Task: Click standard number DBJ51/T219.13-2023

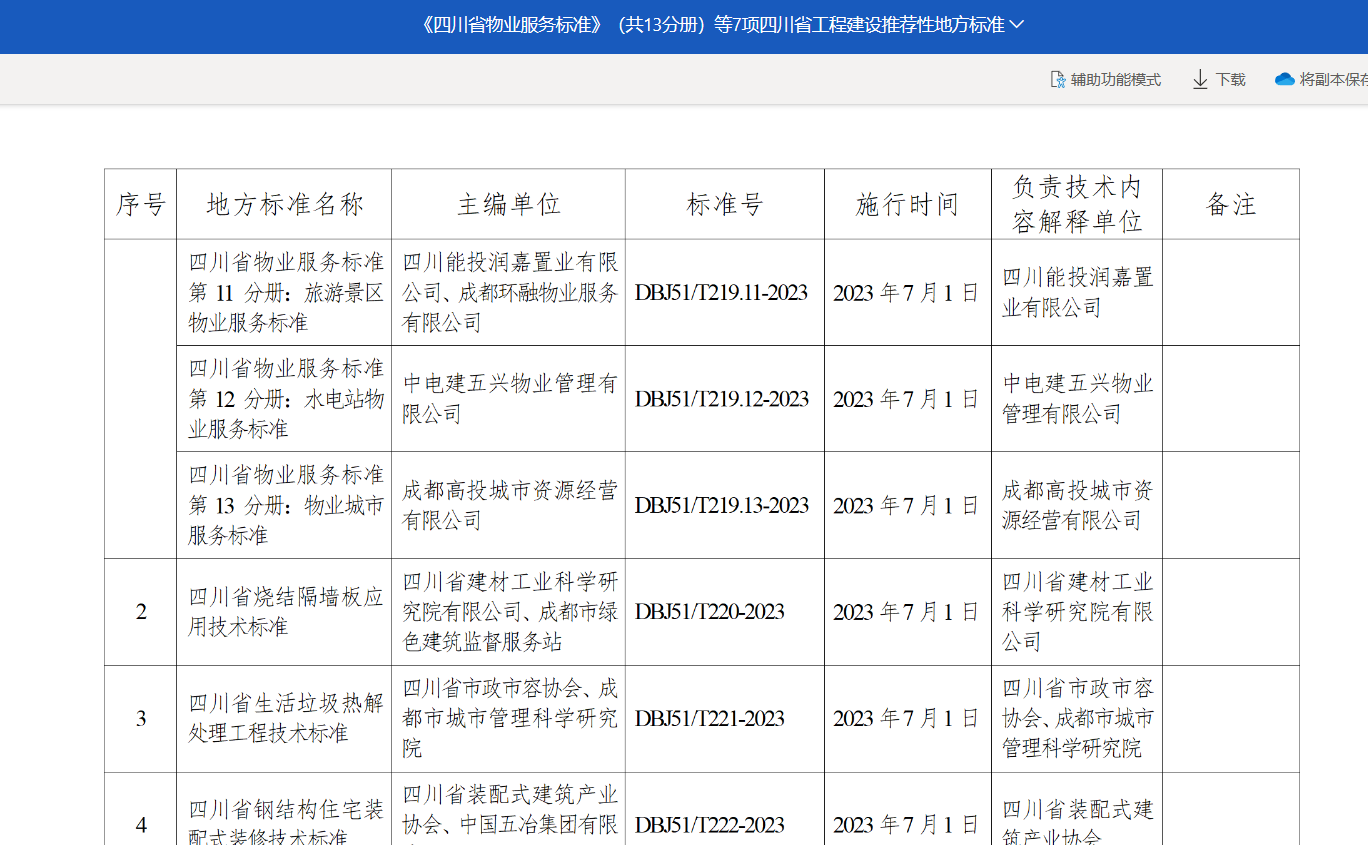Action: coord(721,506)
